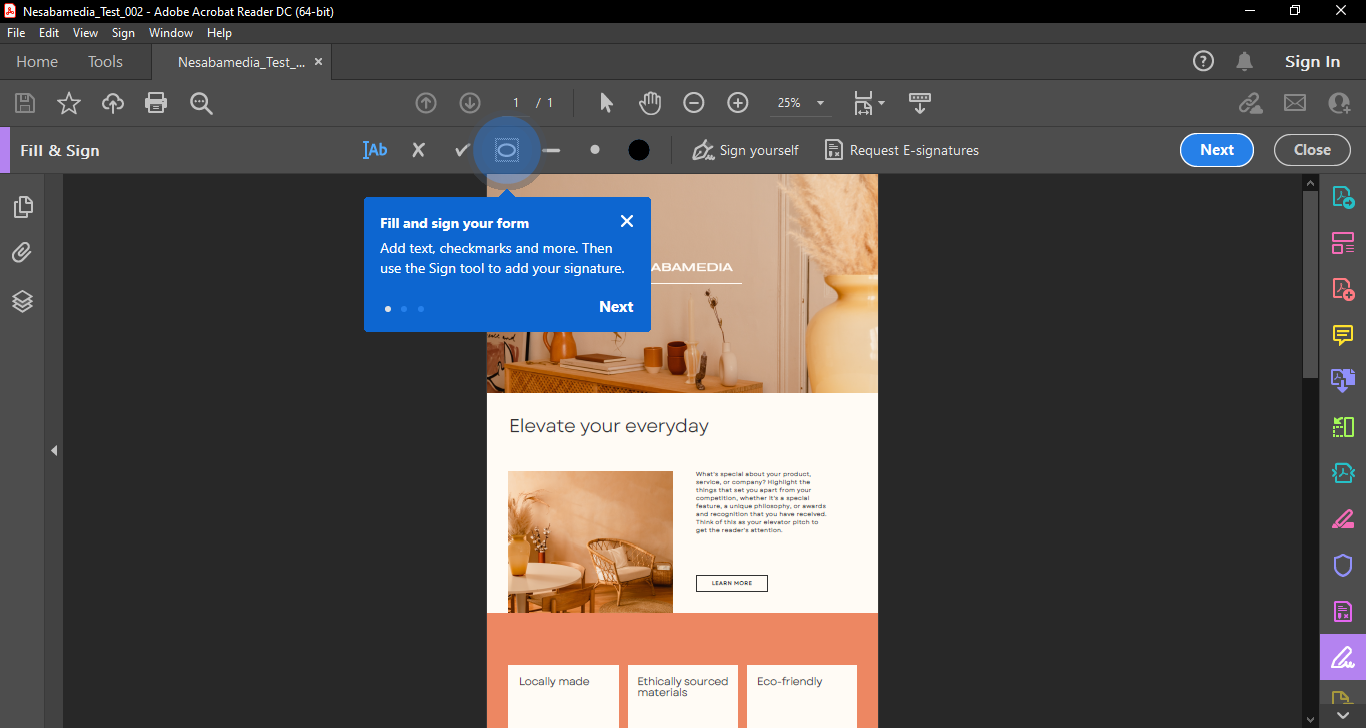Image resolution: width=1366 pixels, height=728 pixels.
Task: Select the small dot tool
Action: tap(595, 150)
